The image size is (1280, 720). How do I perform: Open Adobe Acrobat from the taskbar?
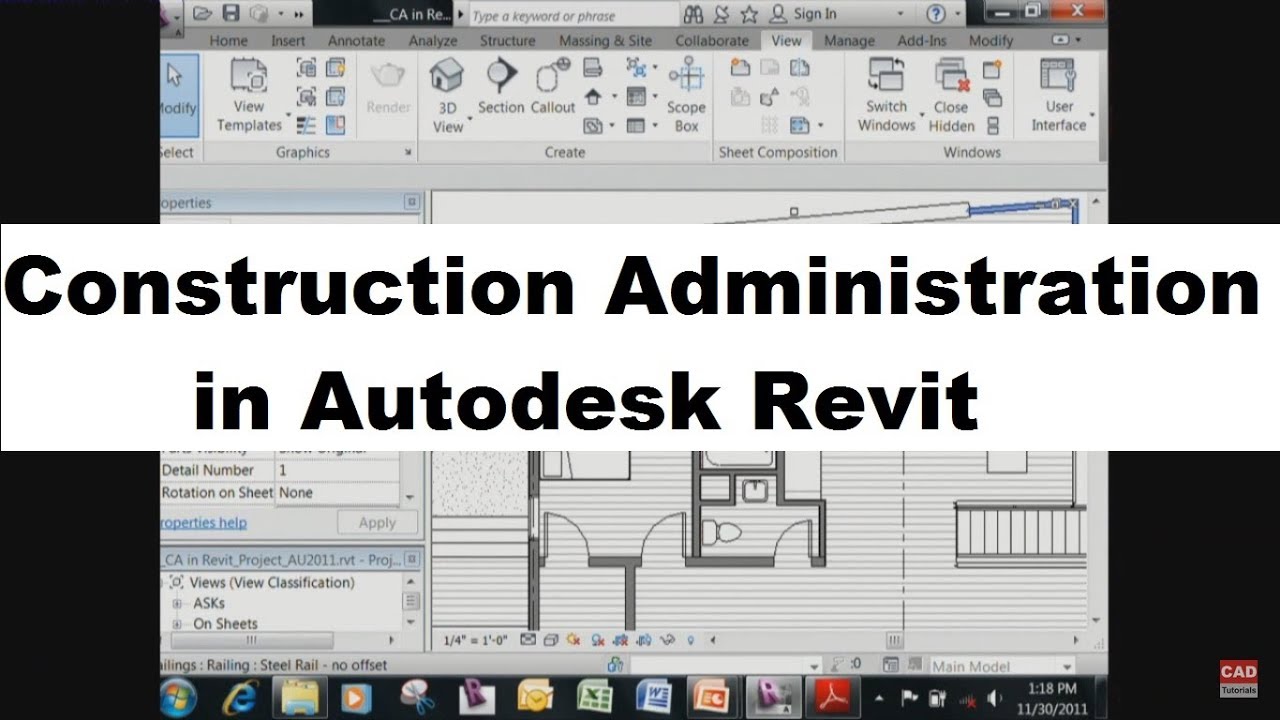coord(834,696)
